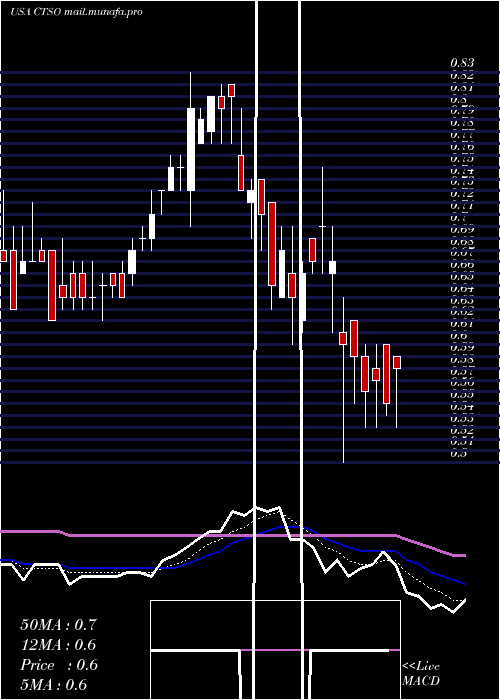This screenshot has width=500, height=700.
Task: Click the 0.54 price axis label
Action: (462, 407)
